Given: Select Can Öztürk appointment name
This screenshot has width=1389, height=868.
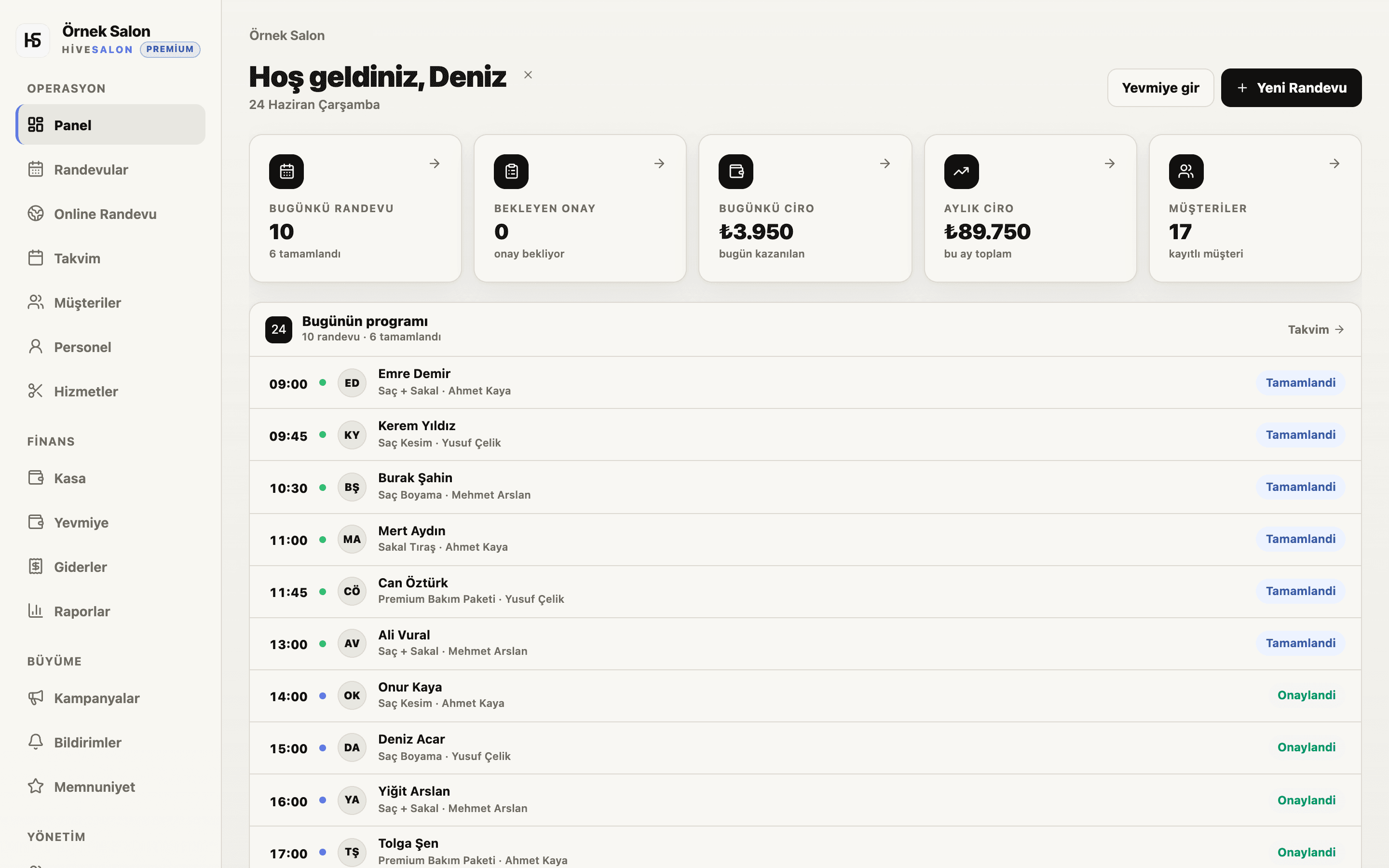Looking at the screenshot, I should coord(413,583).
